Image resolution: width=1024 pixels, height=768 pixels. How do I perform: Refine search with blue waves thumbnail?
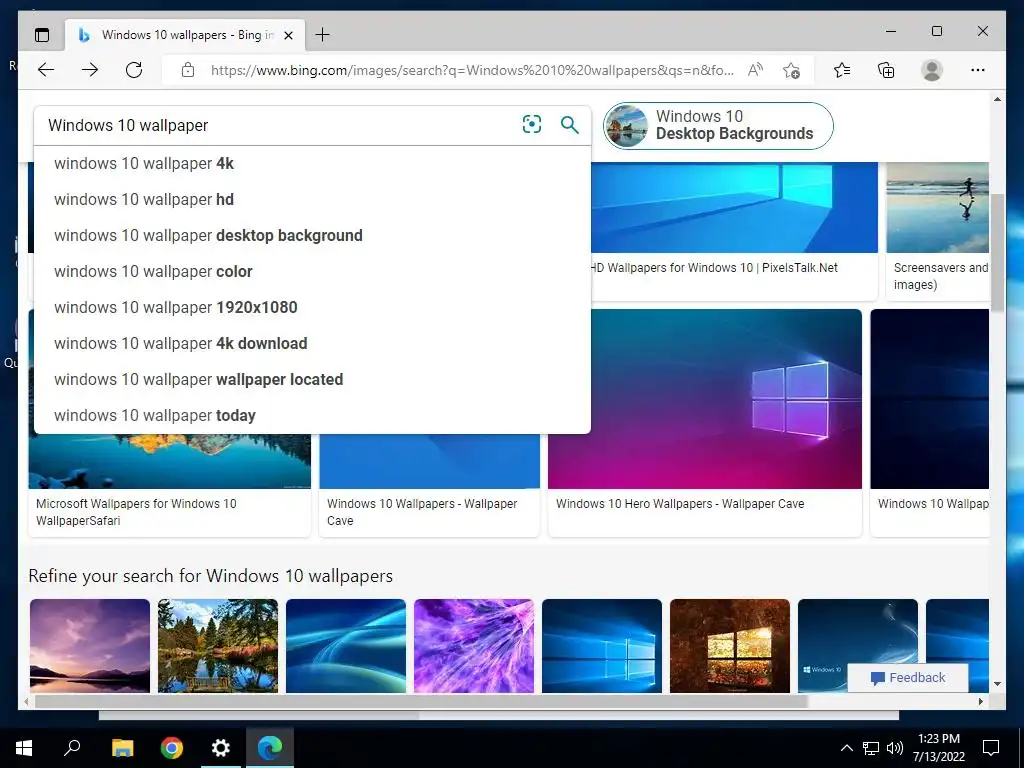point(346,645)
